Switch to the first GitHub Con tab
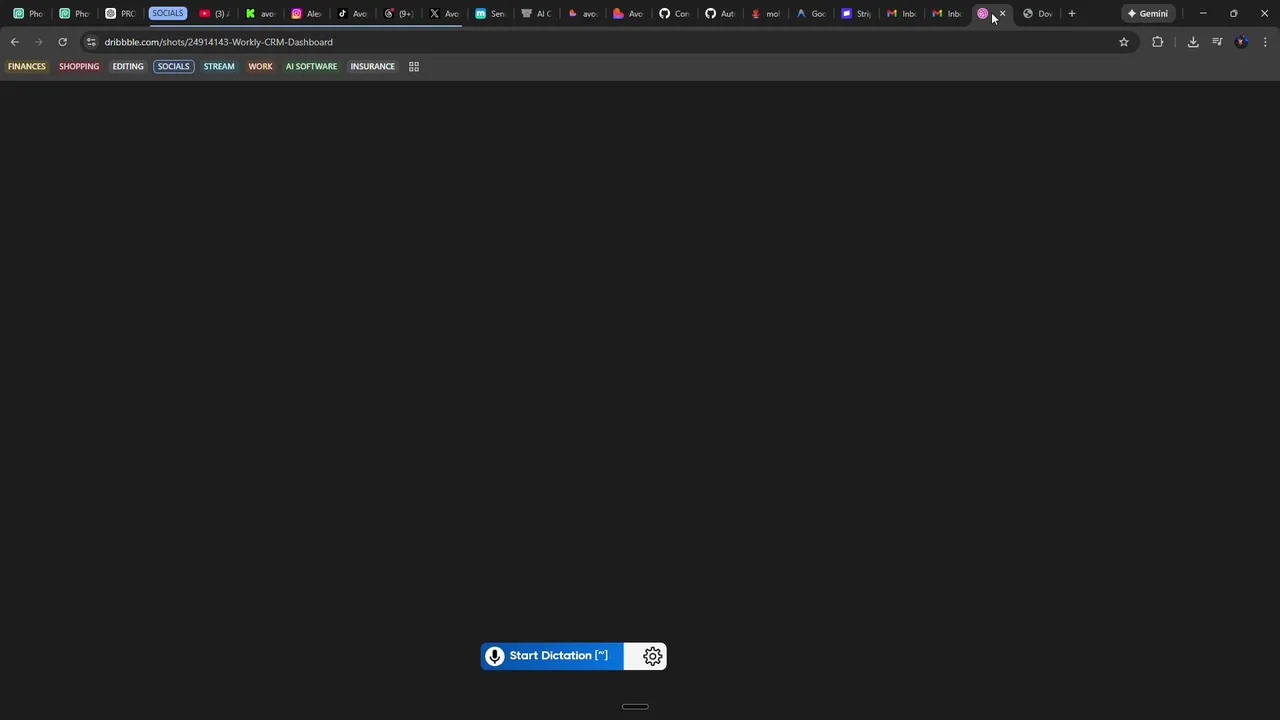Screen dimensions: 1280x720 tap(673, 13)
